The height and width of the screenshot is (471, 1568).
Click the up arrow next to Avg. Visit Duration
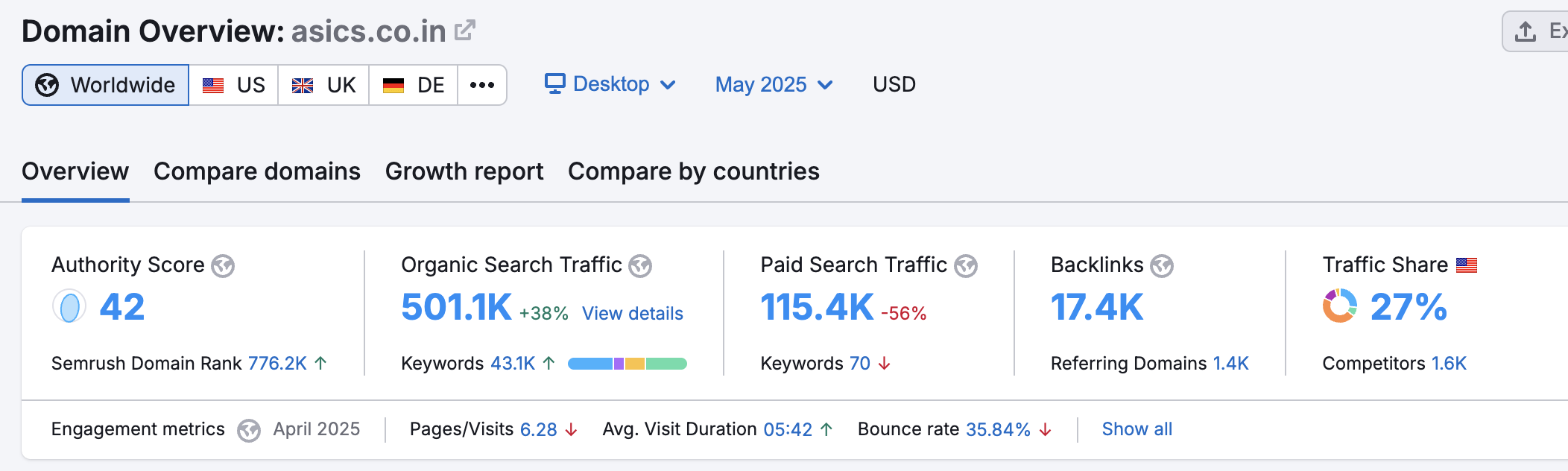pos(826,429)
